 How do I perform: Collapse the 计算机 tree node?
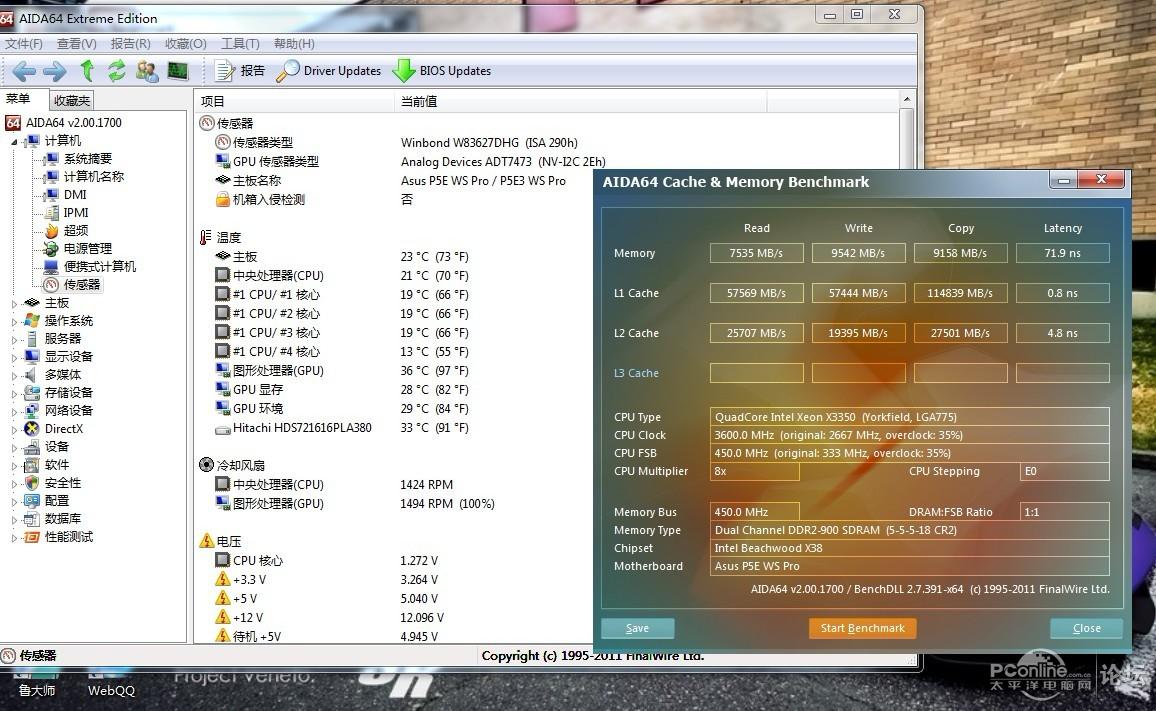[x=14, y=141]
